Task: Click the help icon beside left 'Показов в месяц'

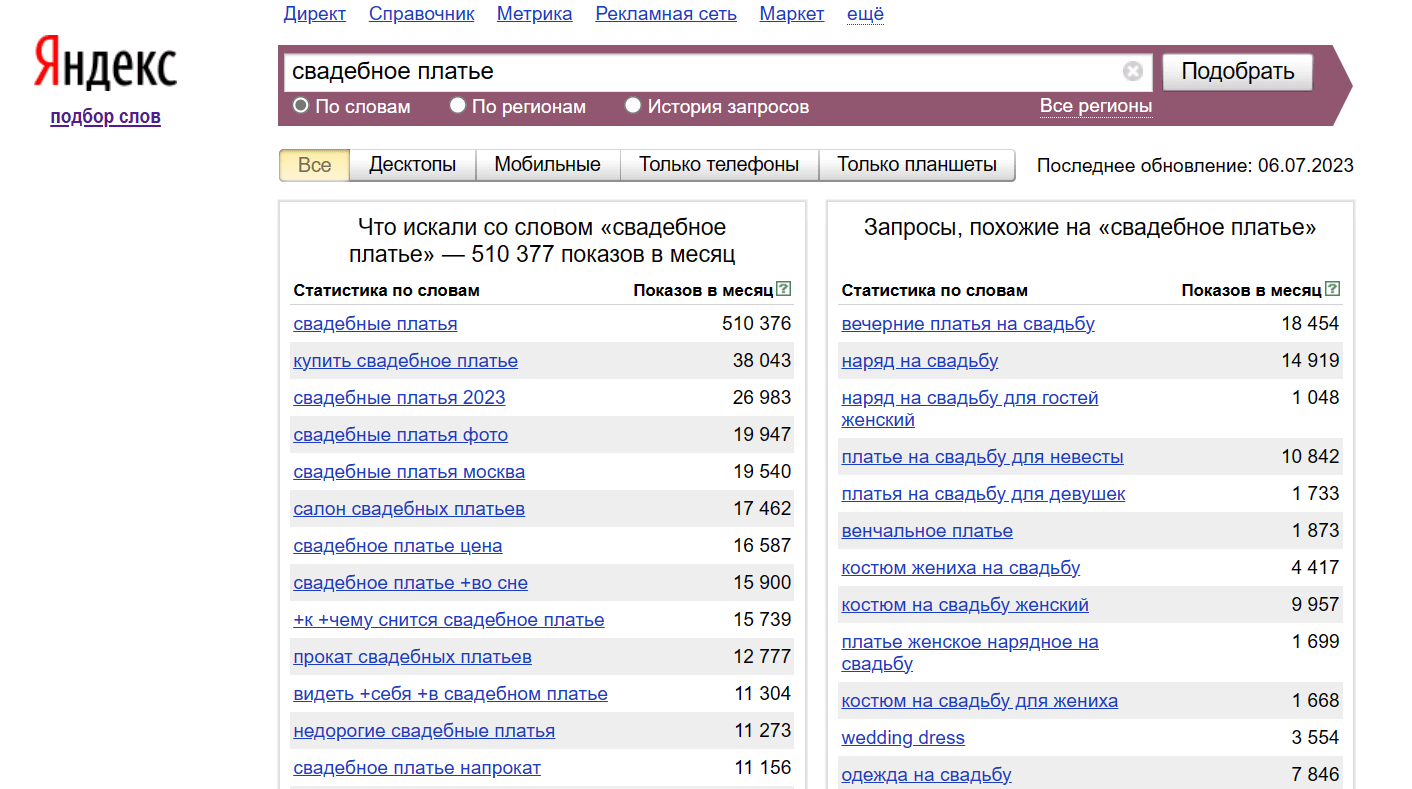Action: point(784,289)
